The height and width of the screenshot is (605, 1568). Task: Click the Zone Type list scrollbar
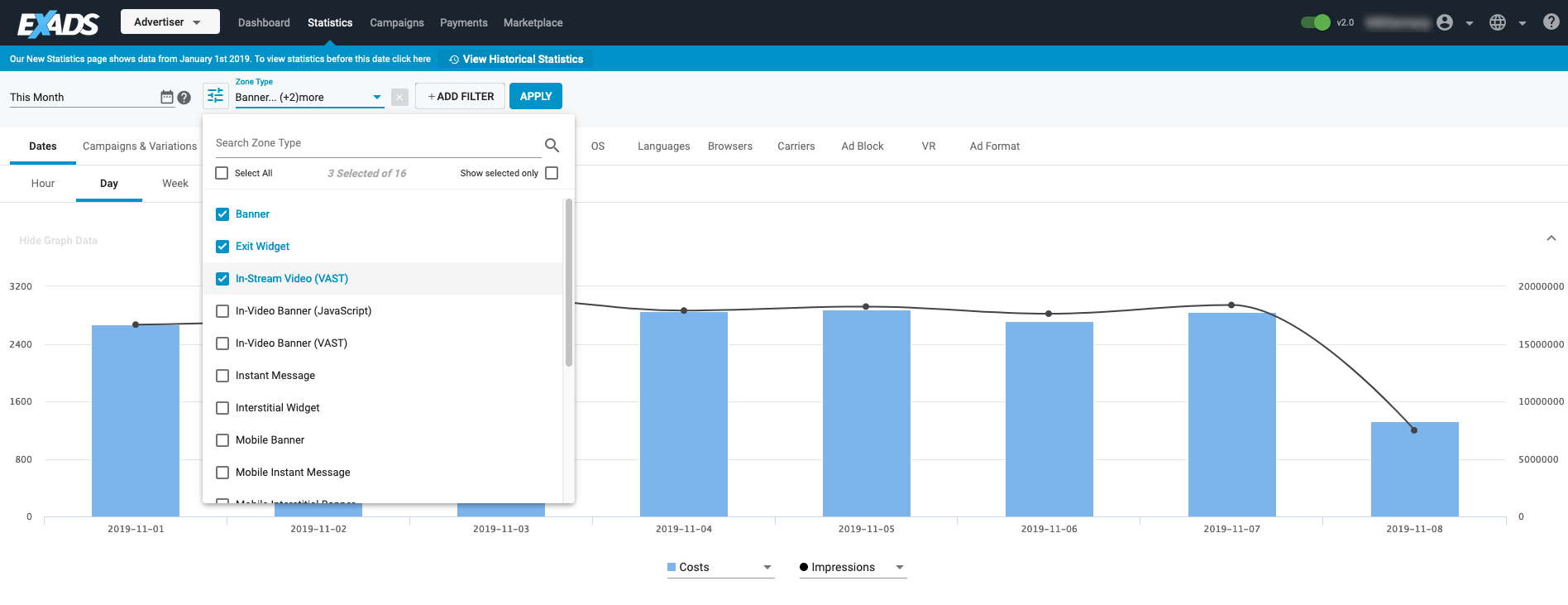568,281
